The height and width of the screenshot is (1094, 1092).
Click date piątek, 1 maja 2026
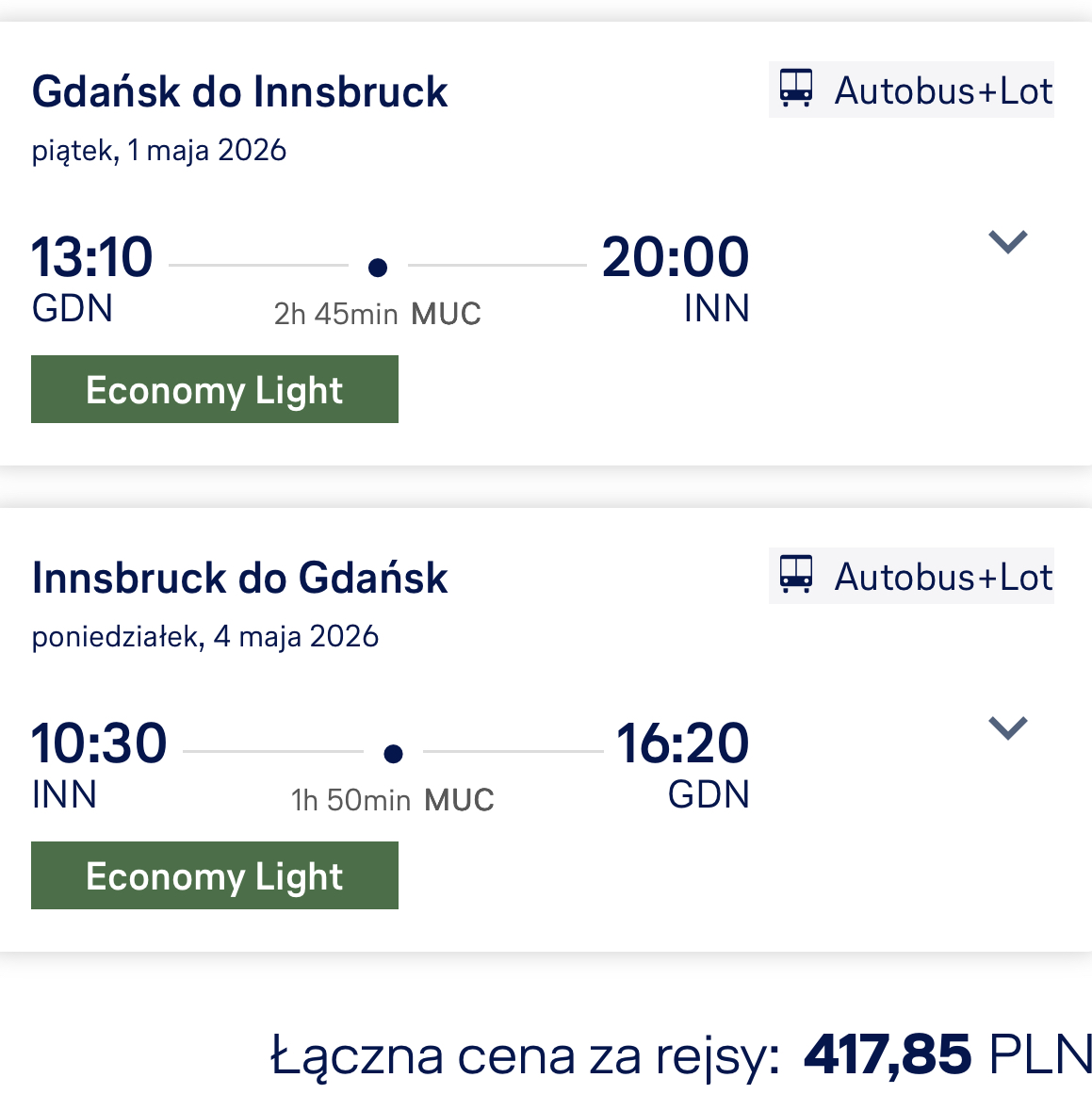click(159, 151)
